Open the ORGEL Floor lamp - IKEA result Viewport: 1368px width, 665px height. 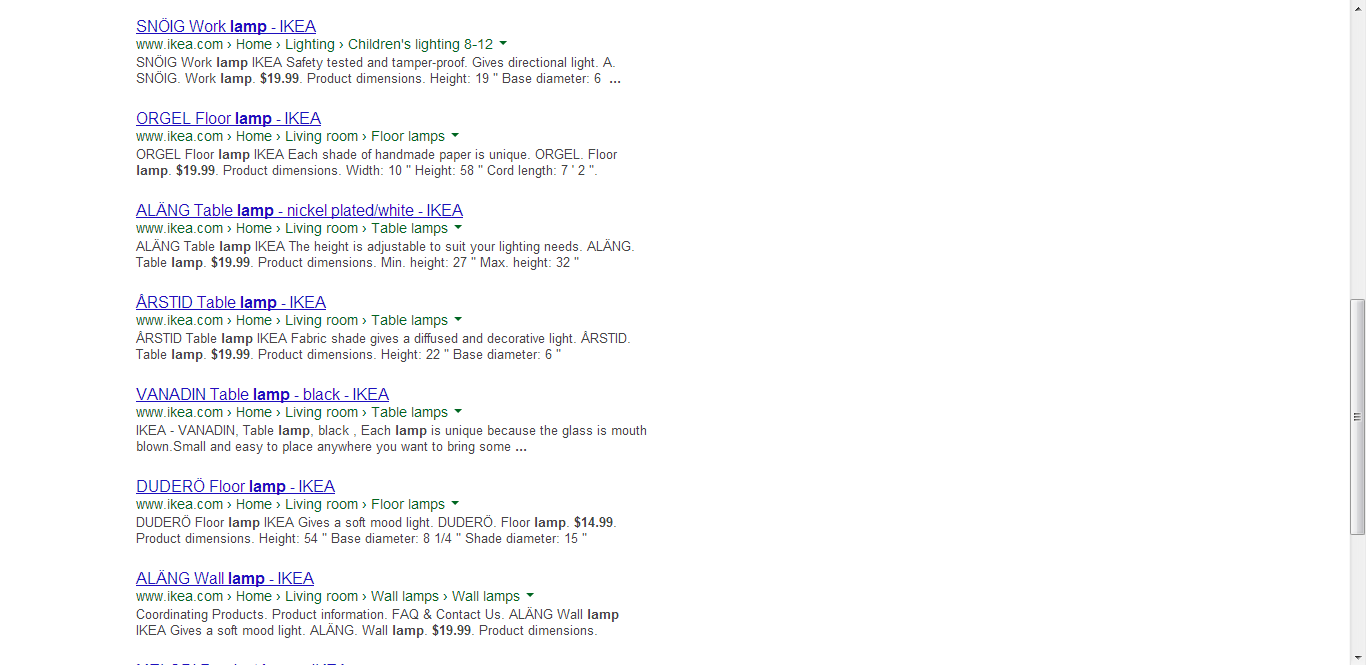click(x=228, y=118)
